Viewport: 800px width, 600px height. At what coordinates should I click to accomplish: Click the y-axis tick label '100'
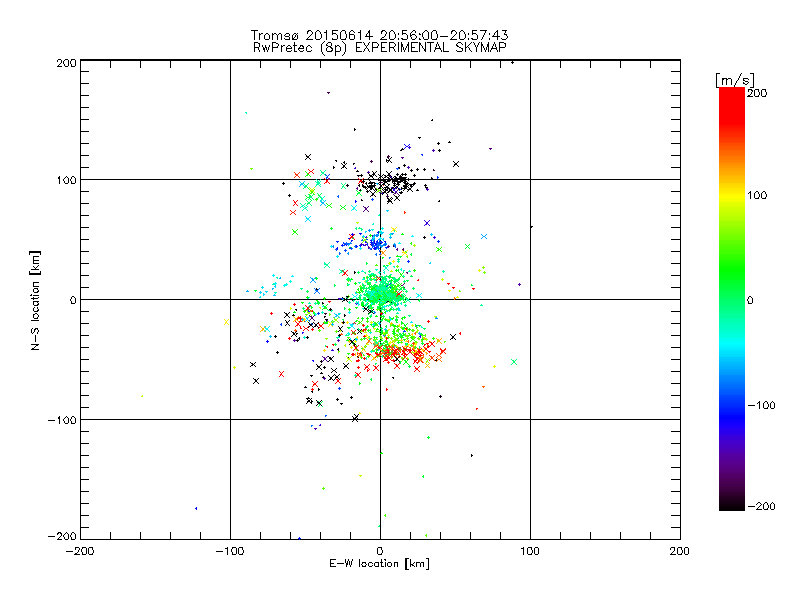(x=66, y=181)
